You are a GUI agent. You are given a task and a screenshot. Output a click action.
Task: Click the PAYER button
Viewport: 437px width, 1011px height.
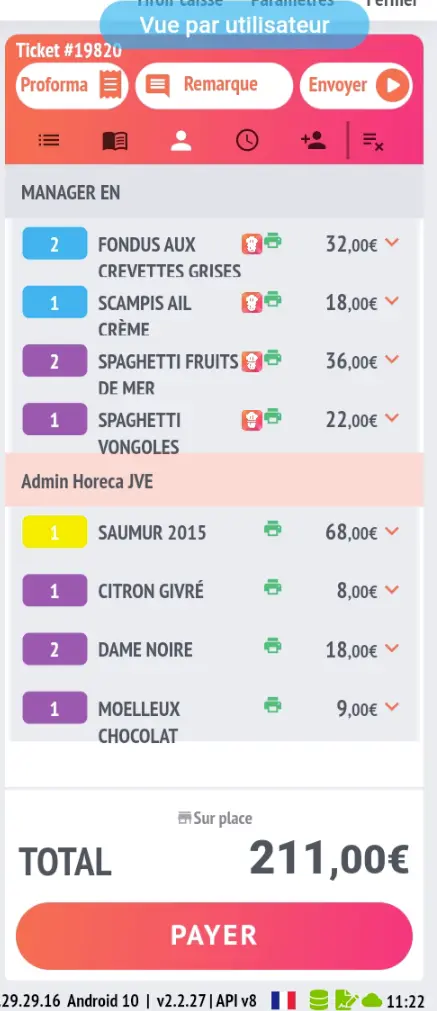click(214, 936)
